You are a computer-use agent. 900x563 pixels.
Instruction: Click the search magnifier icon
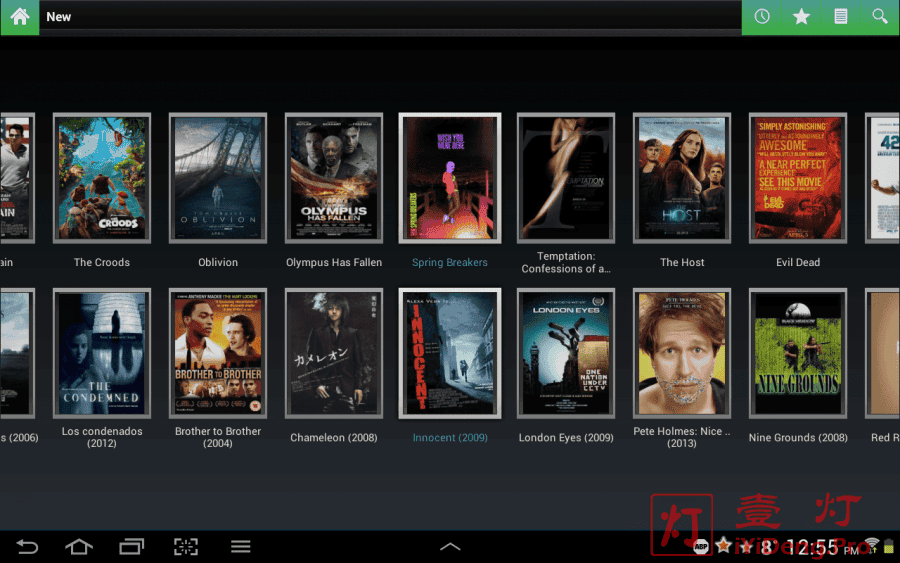pos(880,17)
